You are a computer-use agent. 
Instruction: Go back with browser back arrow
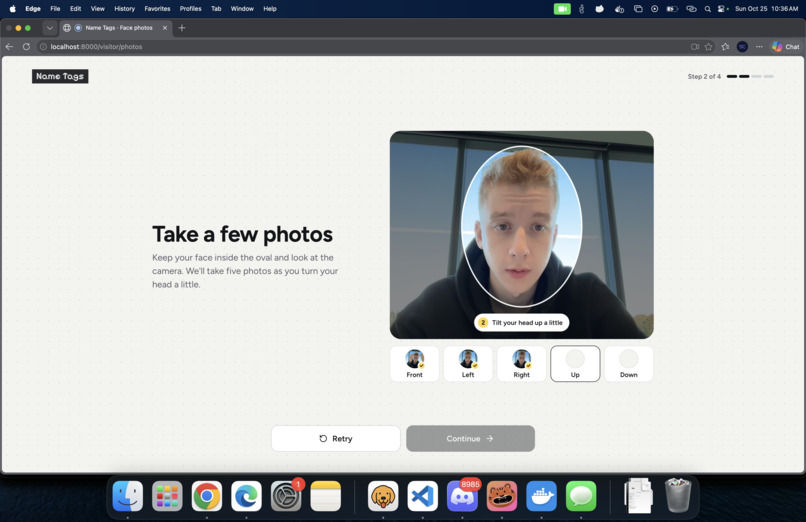coord(9,46)
